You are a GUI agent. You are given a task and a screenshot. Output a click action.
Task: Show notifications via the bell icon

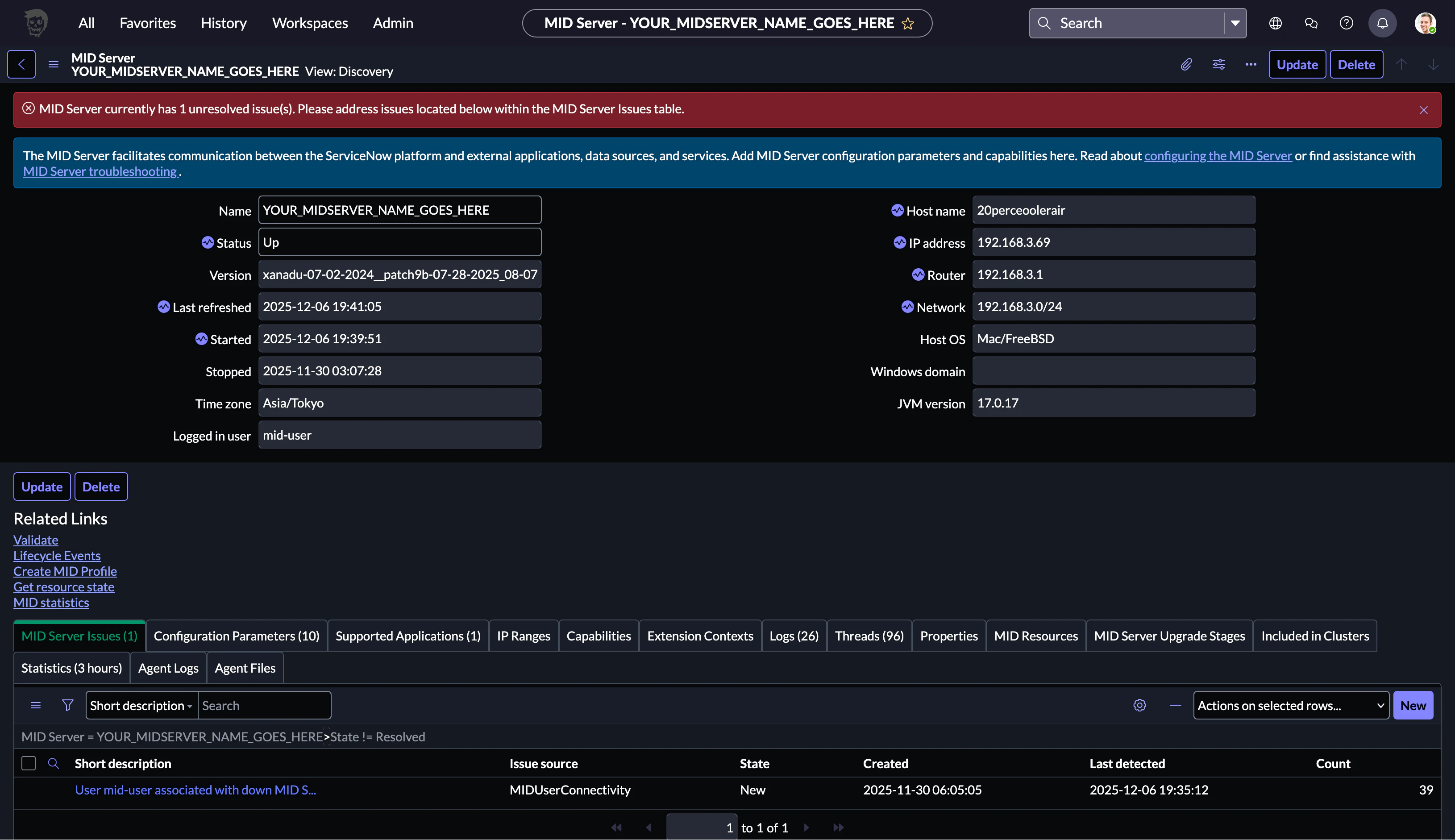coord(1382,23)
